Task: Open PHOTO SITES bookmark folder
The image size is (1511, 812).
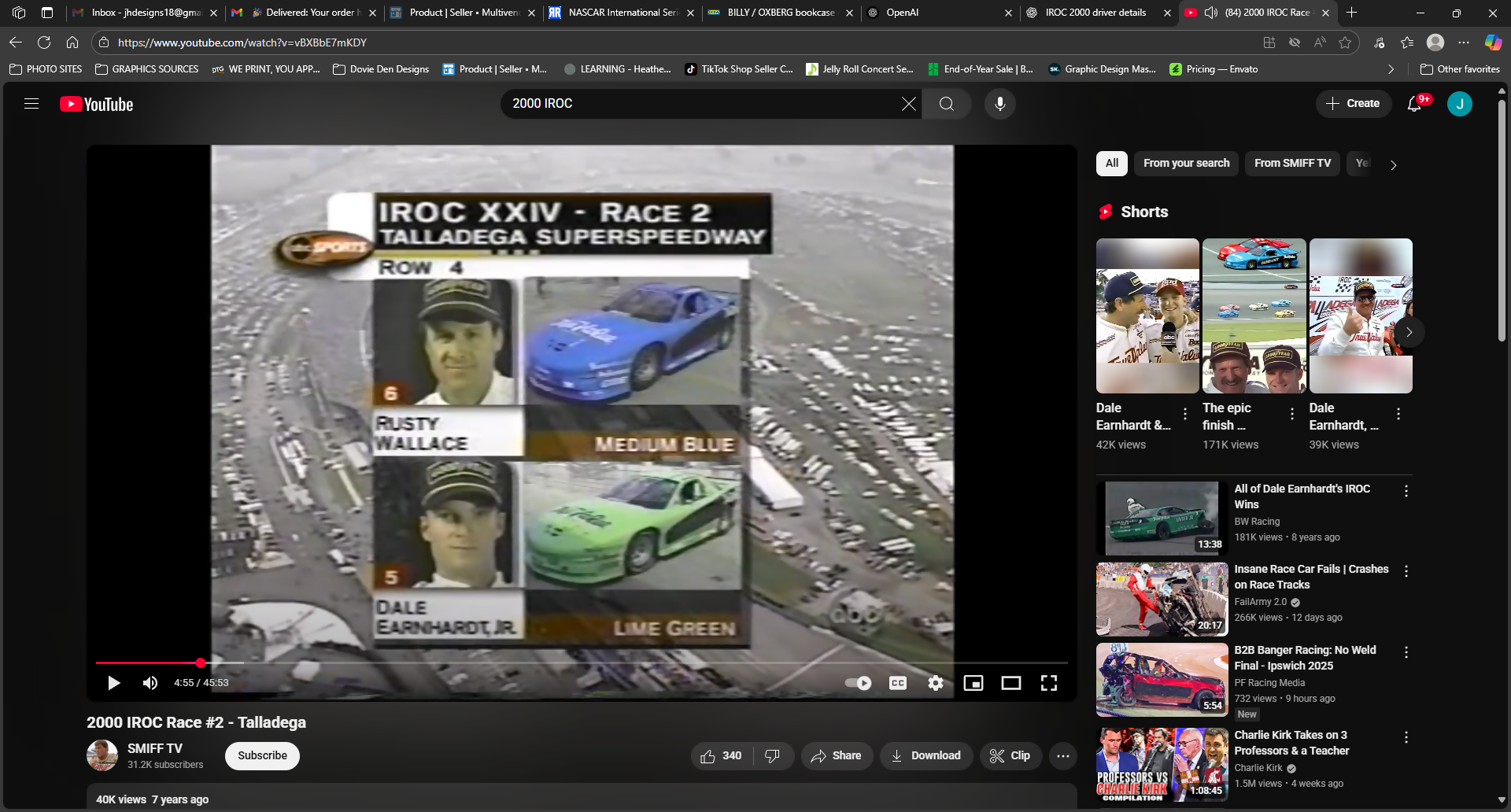Action: [x=46, y=69]
